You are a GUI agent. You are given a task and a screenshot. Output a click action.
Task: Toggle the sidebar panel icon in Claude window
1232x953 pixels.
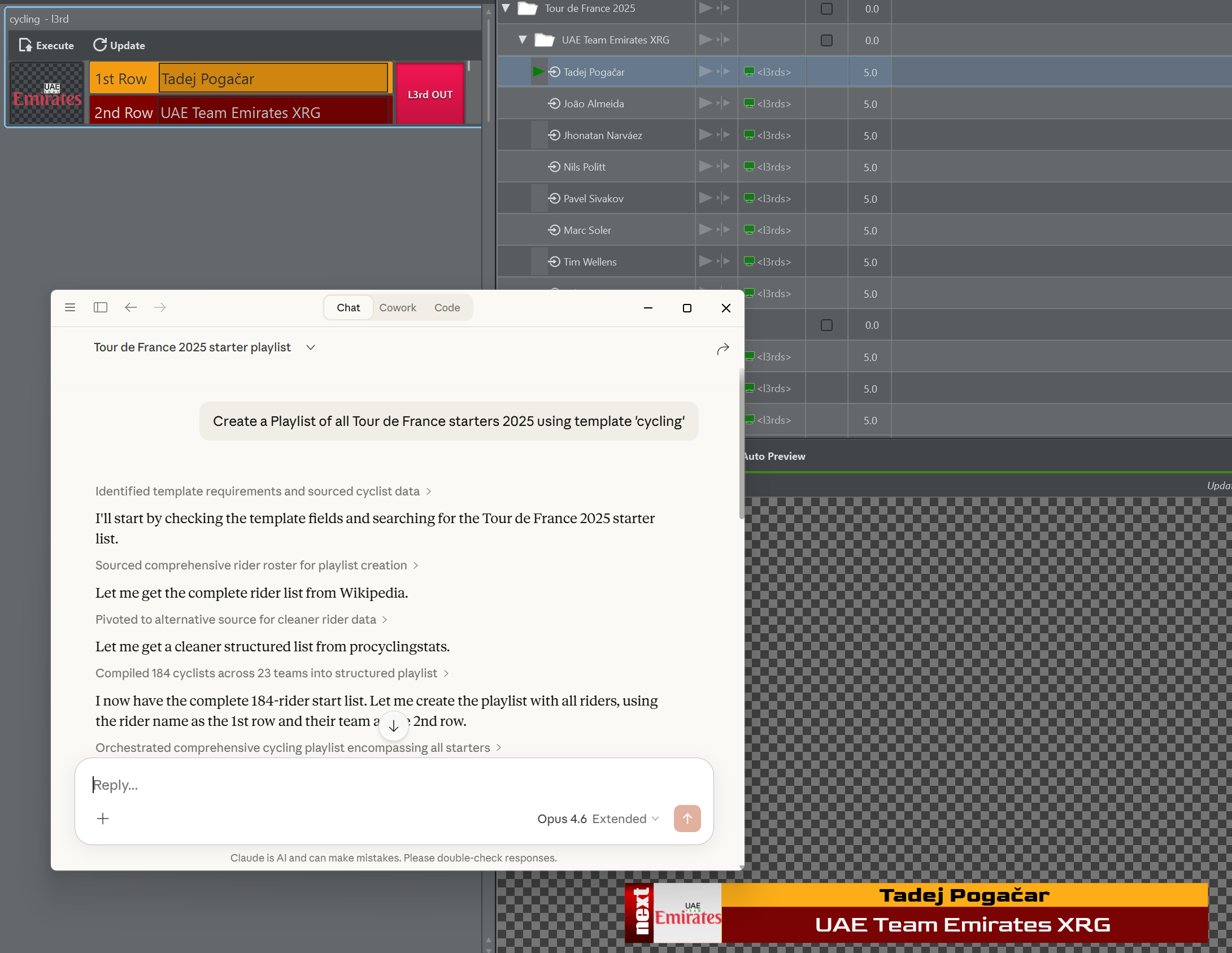[x=101, y=307]
